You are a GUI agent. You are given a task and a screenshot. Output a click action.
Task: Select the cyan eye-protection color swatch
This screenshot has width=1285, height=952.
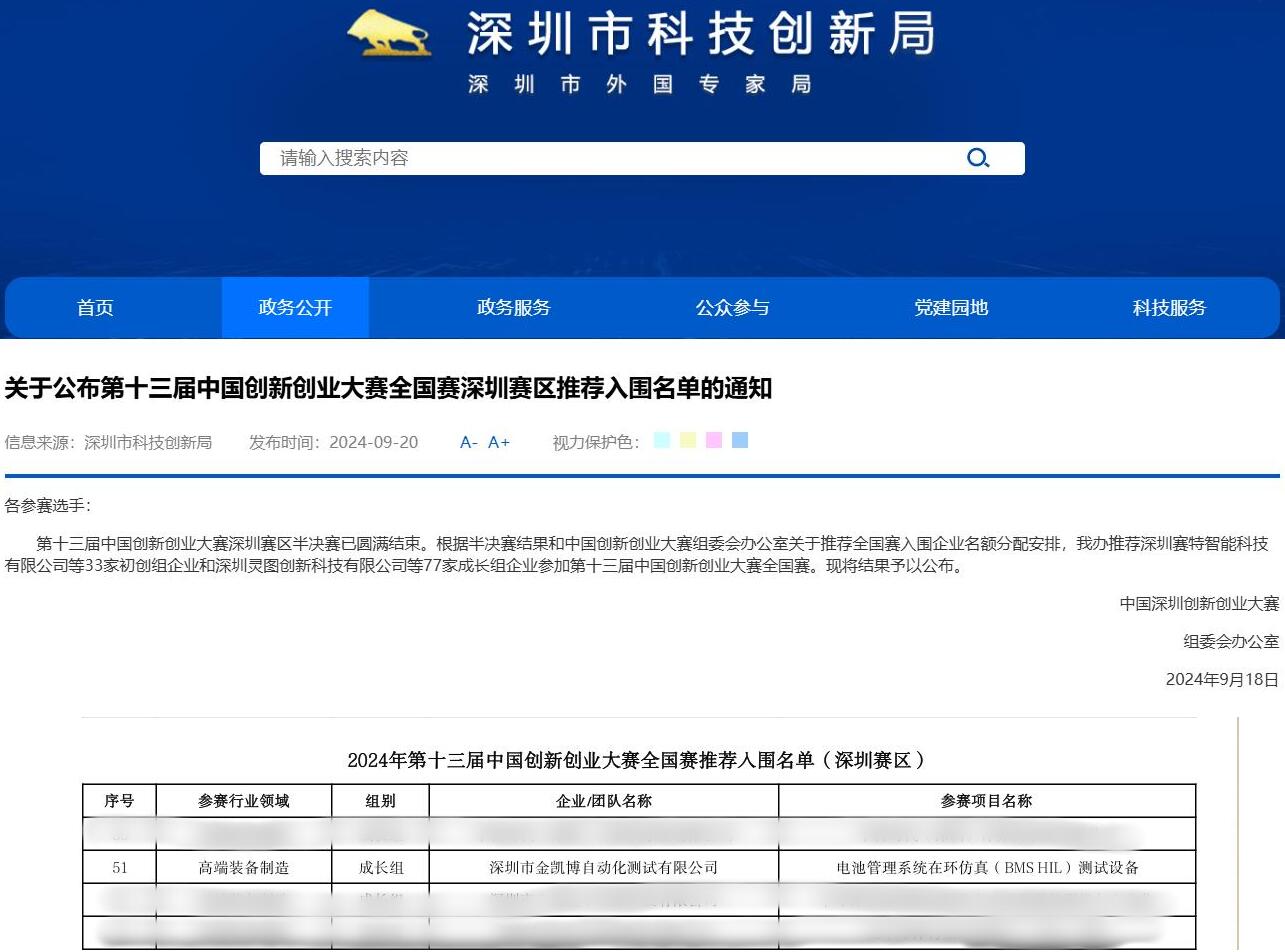click(x=661, y=440)
